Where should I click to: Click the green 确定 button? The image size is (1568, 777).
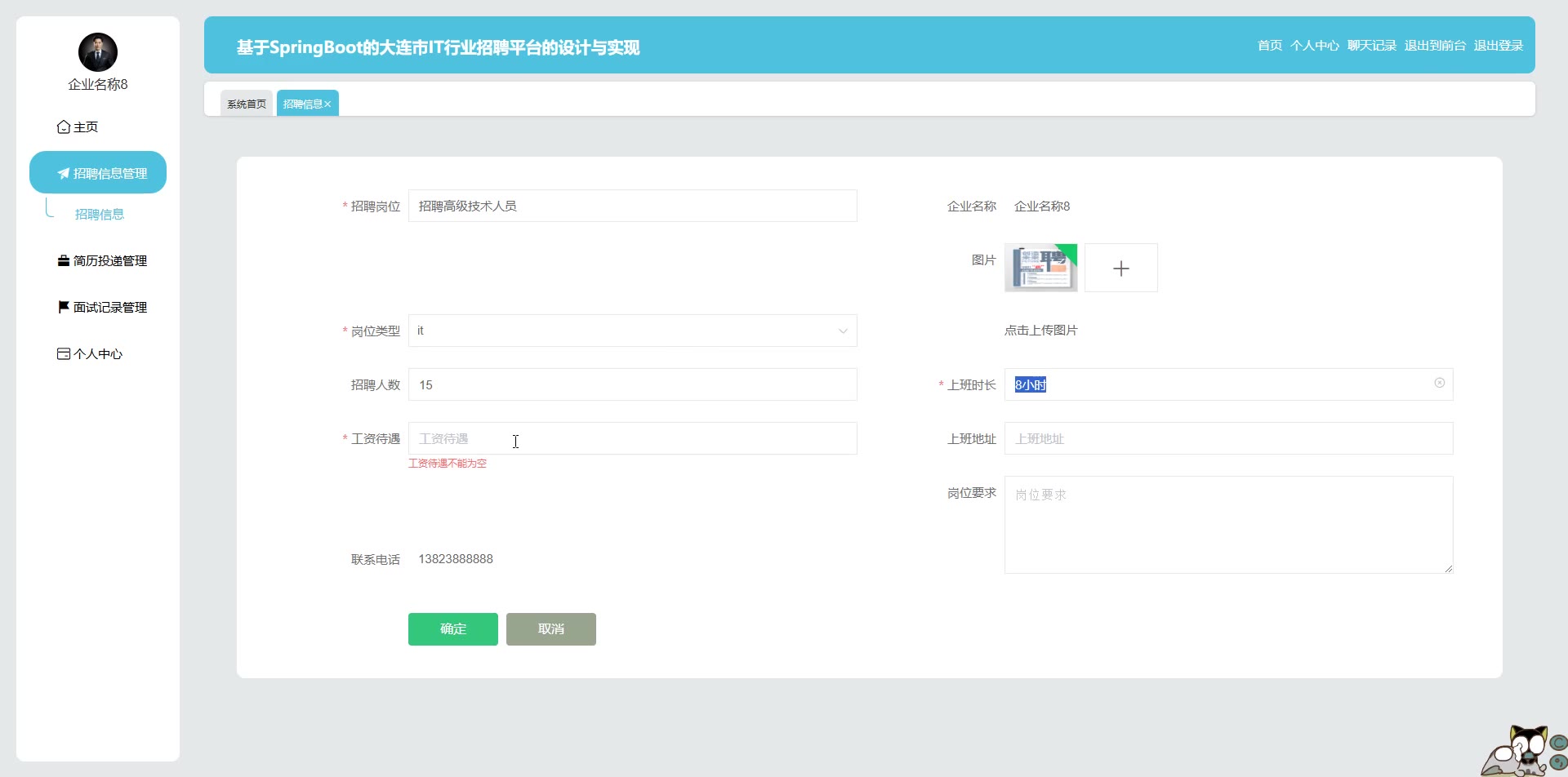coord(453,629)
